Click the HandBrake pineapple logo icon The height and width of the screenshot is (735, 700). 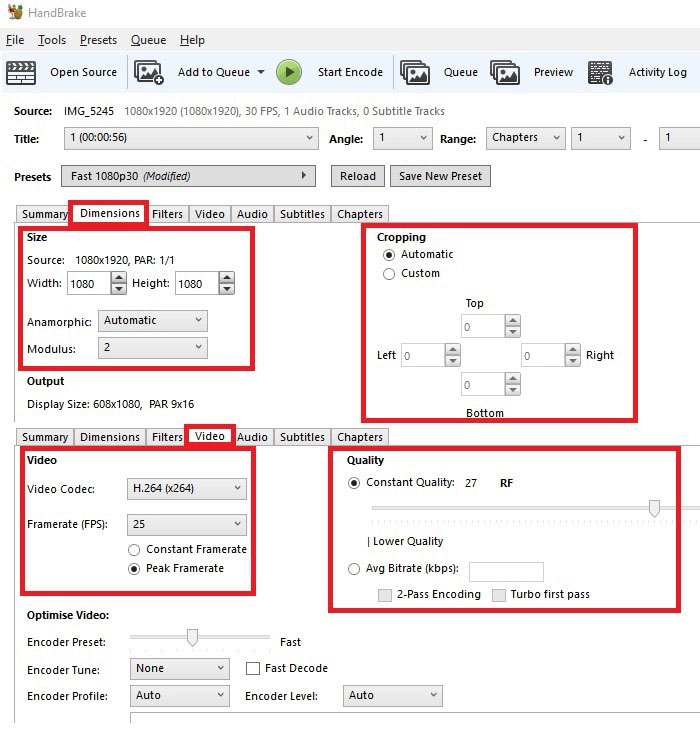coord(15,12)
